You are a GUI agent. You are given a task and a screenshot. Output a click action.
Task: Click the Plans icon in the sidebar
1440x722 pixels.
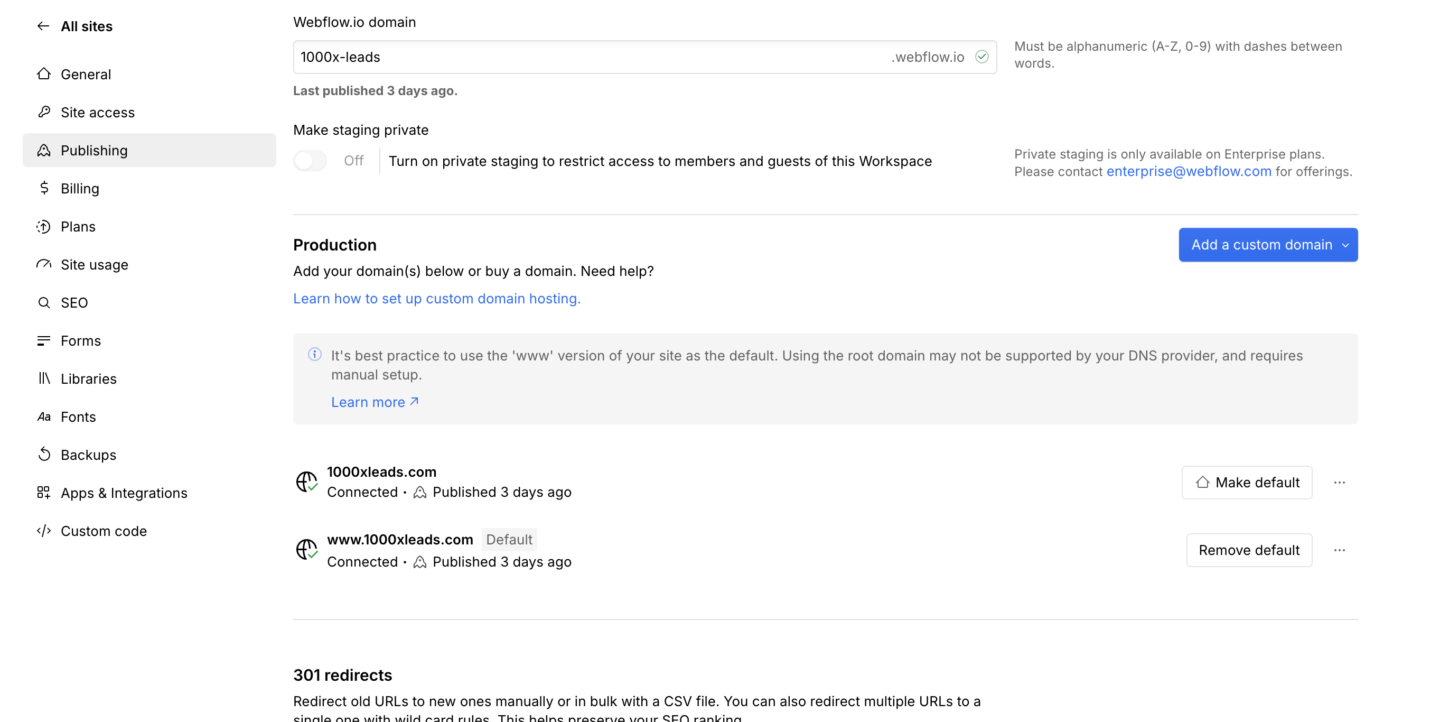[43, 226]
